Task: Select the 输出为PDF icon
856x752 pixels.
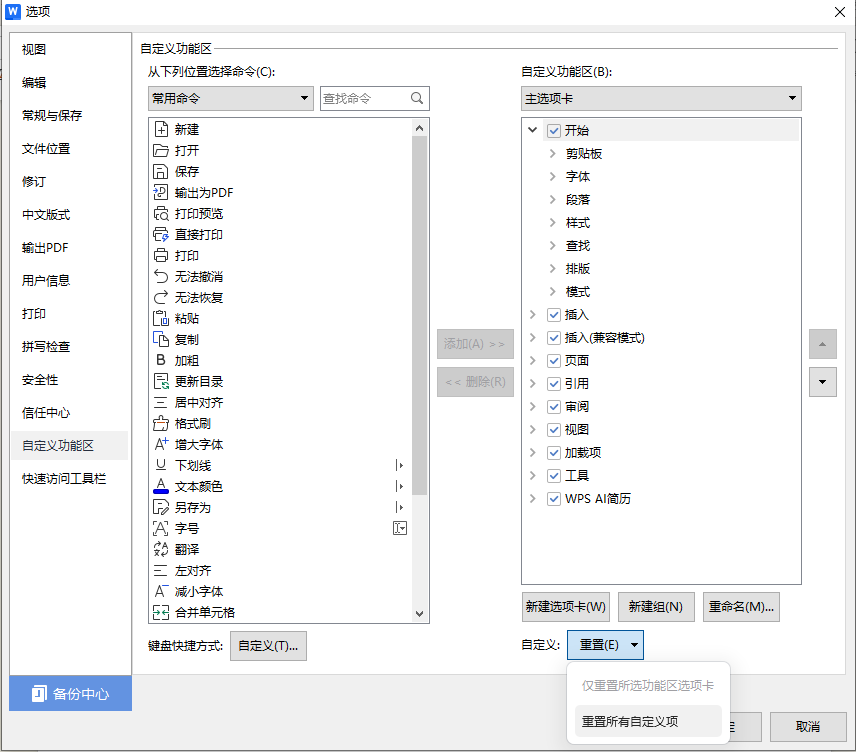Action: [160, 192]
